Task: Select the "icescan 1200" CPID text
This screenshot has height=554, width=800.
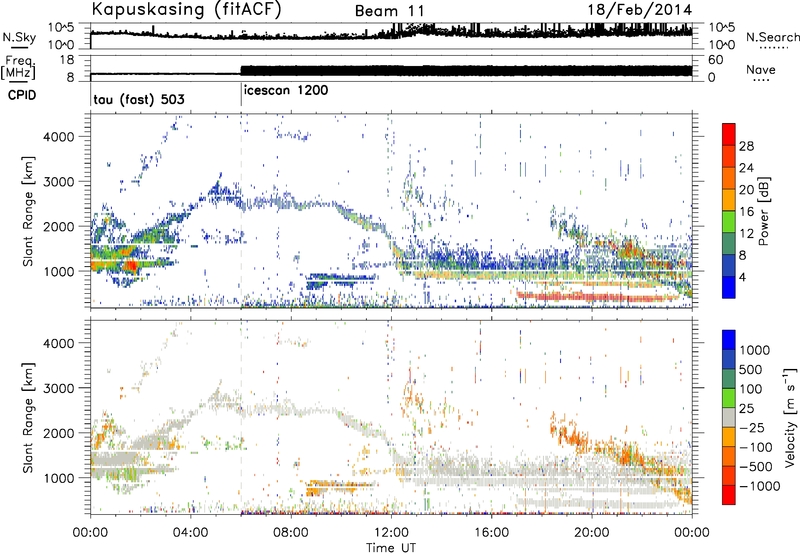Action: (286, 90)
